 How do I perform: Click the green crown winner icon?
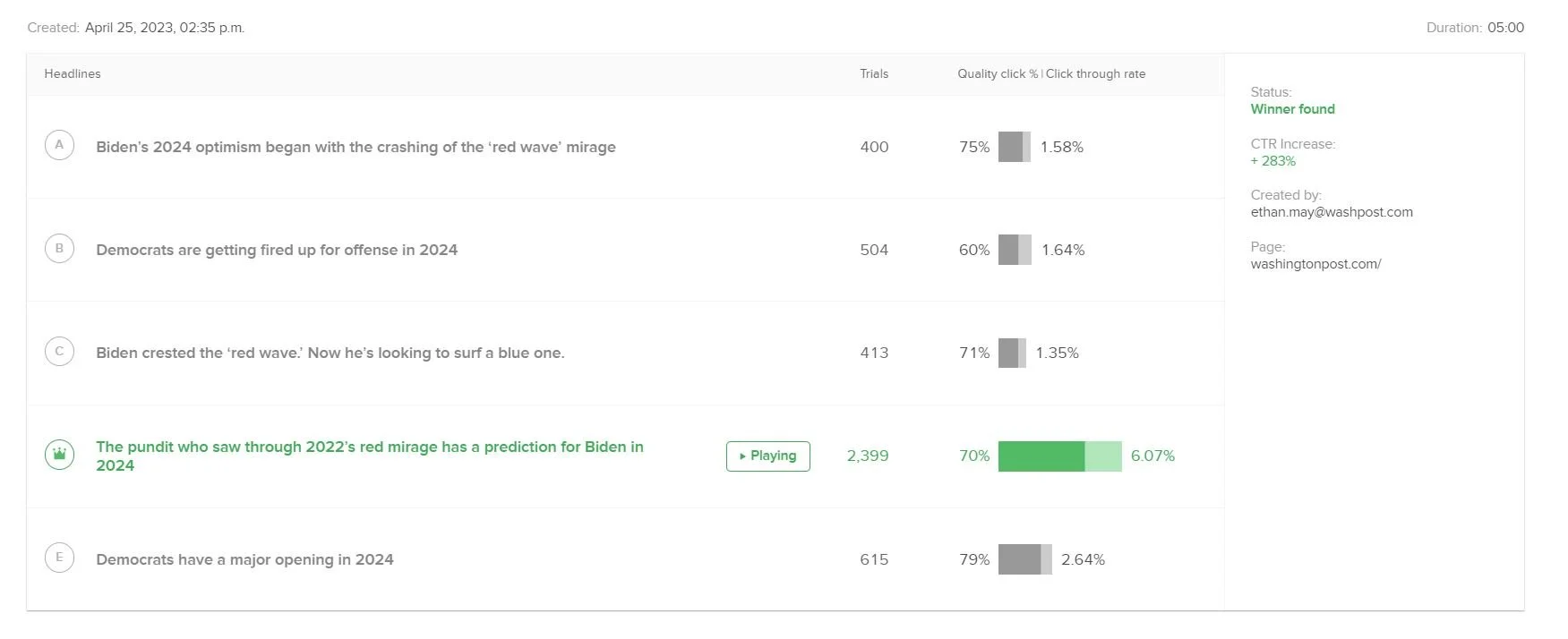click(x=59, y=455)
